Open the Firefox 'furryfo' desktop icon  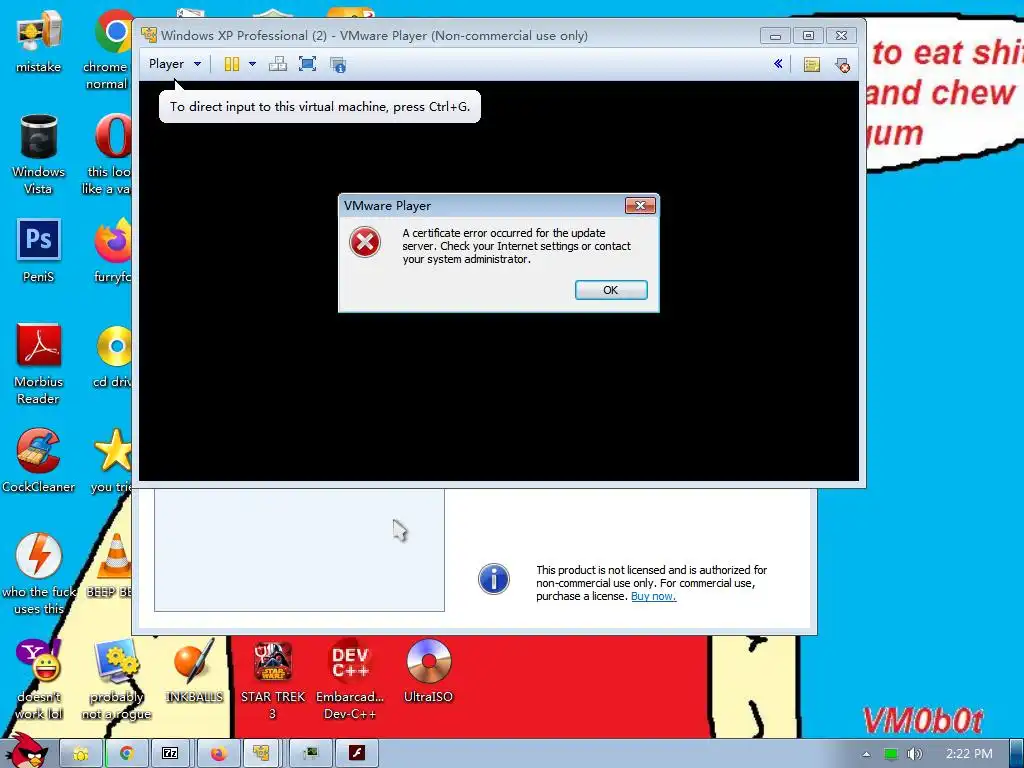(112, 251)
